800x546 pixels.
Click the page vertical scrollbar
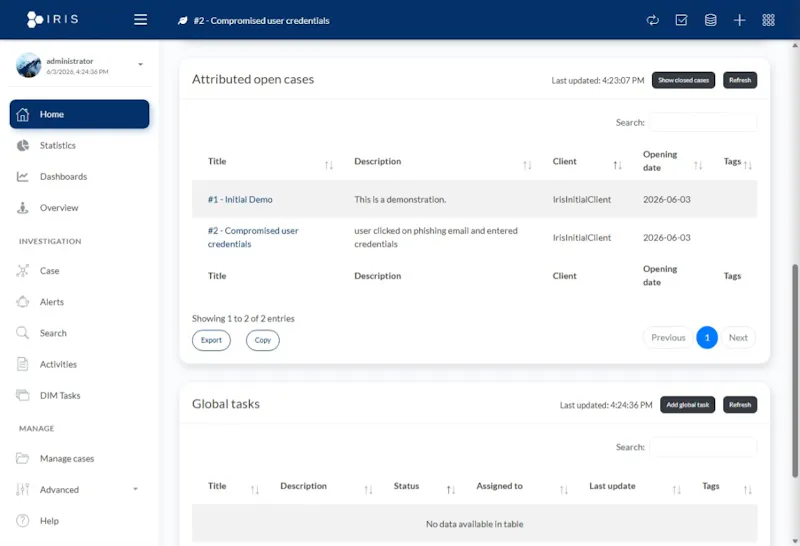(794, 370)
